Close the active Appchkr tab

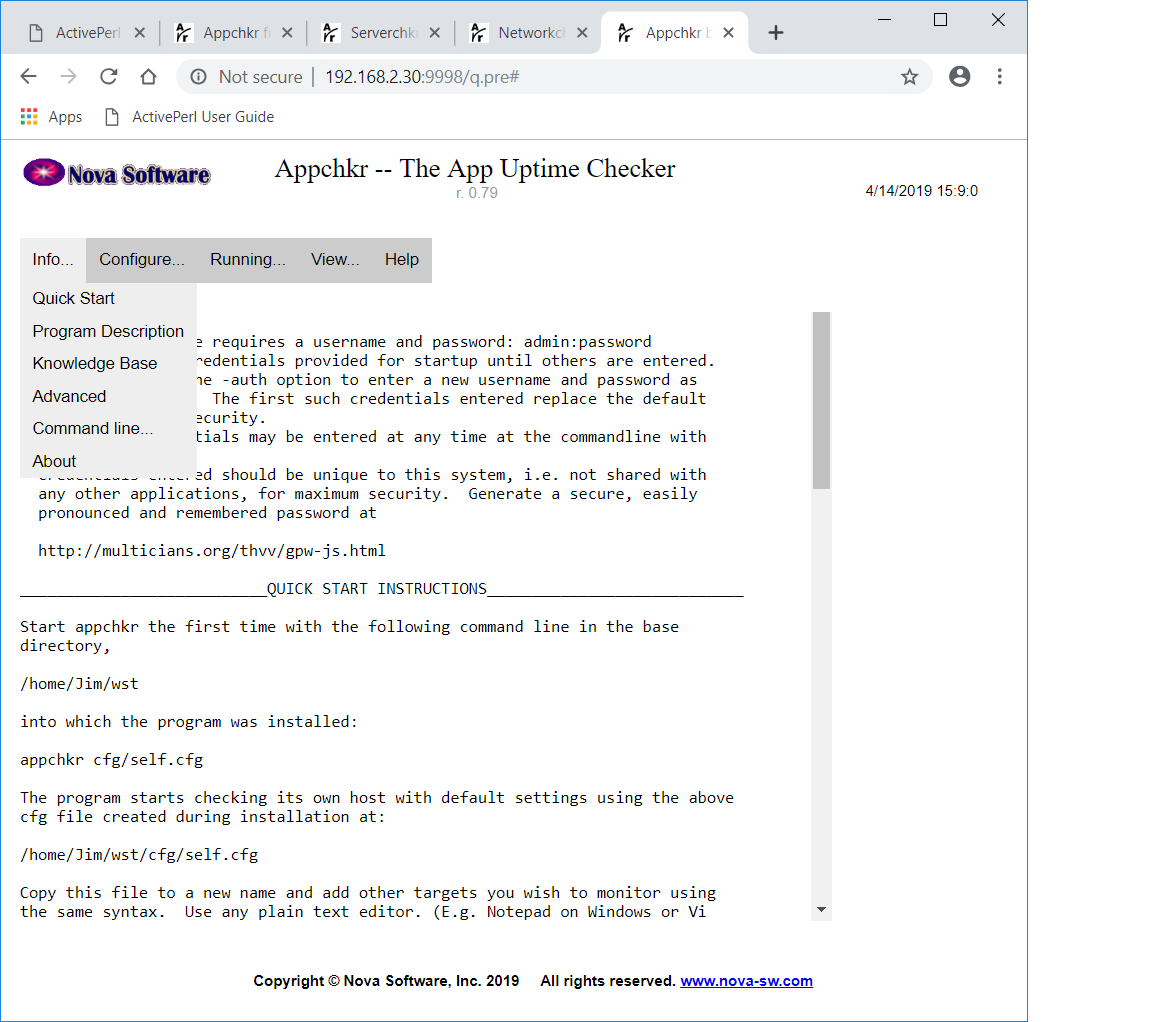[x=728, y=32]
